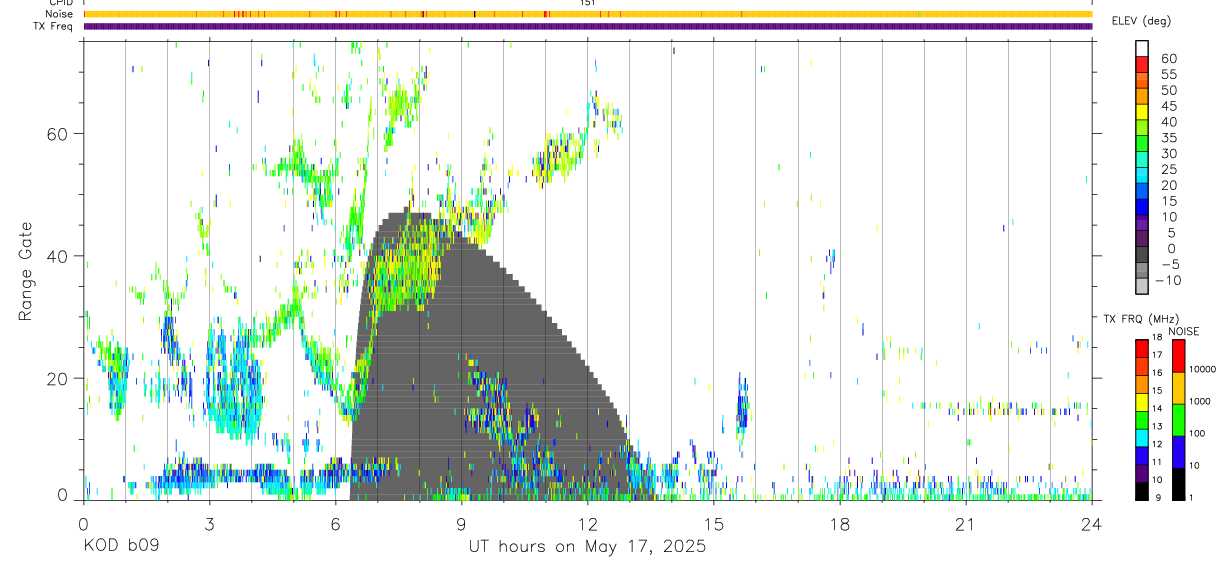1228x567 pixels.
Task: Click the '35' value on the ELEV scale
Action: pyautogui.click(x=1169, y=138)
